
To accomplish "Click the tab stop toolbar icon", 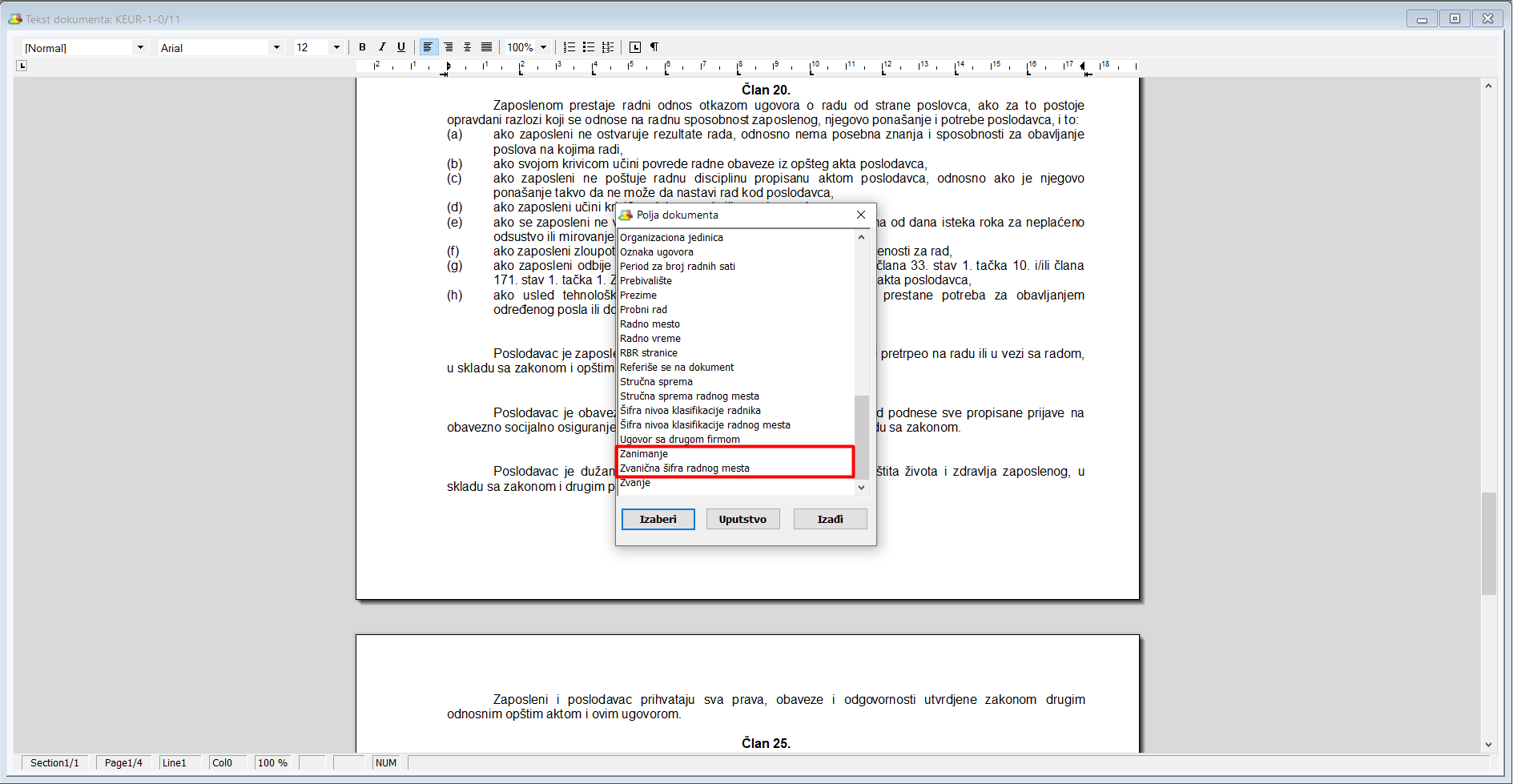I will (x=635, y=47).
